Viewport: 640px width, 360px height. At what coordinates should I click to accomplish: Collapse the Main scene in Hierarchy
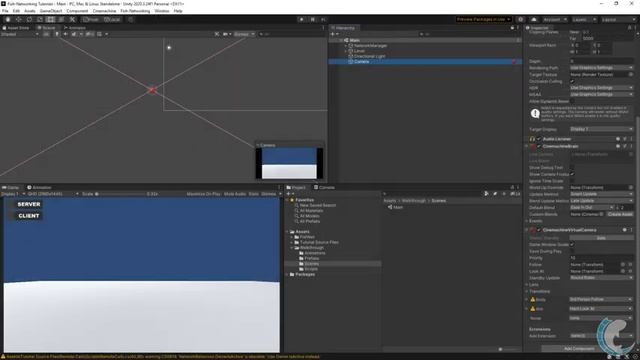(x=341, y=40)
